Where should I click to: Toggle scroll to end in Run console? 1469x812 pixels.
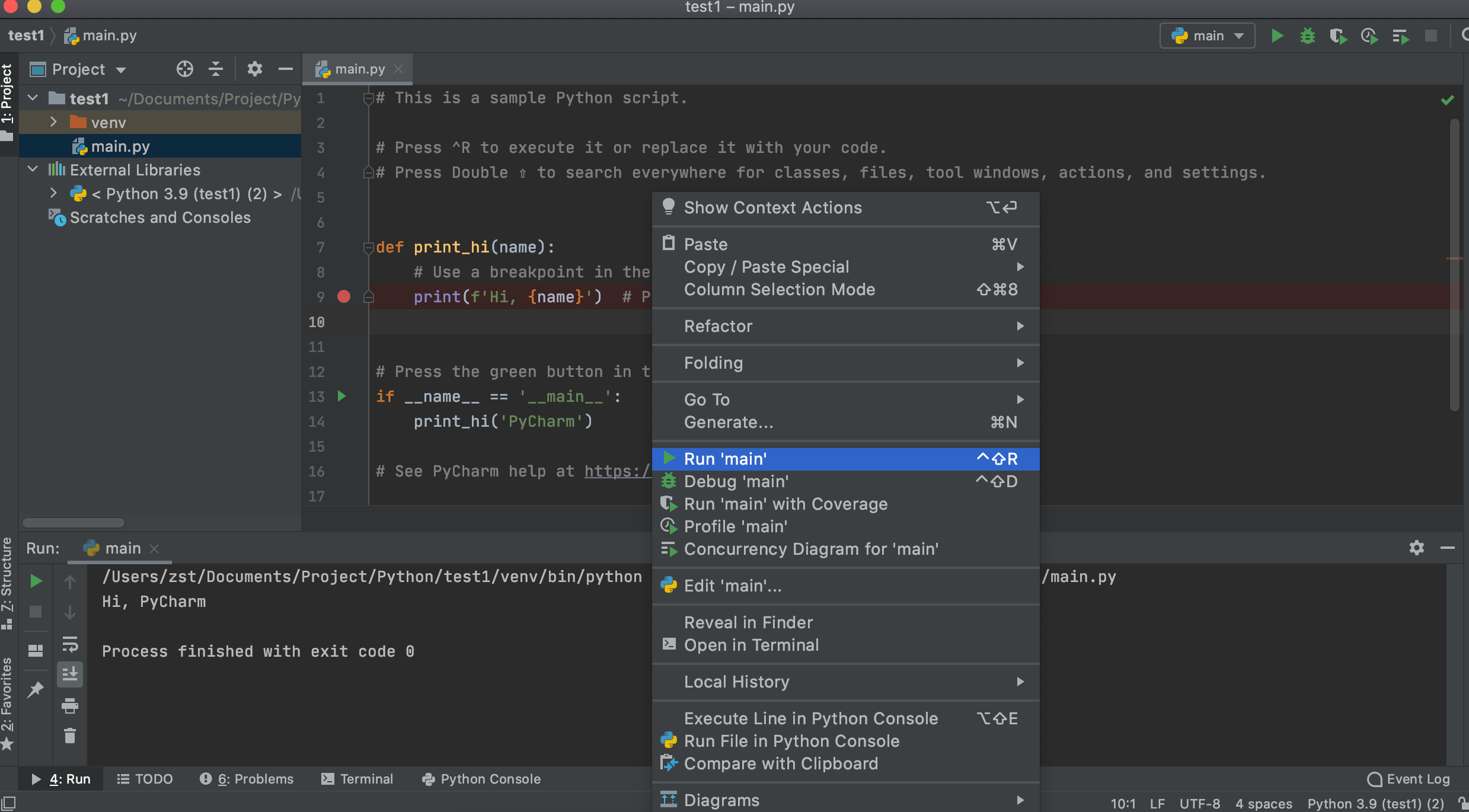click(70, 674)
